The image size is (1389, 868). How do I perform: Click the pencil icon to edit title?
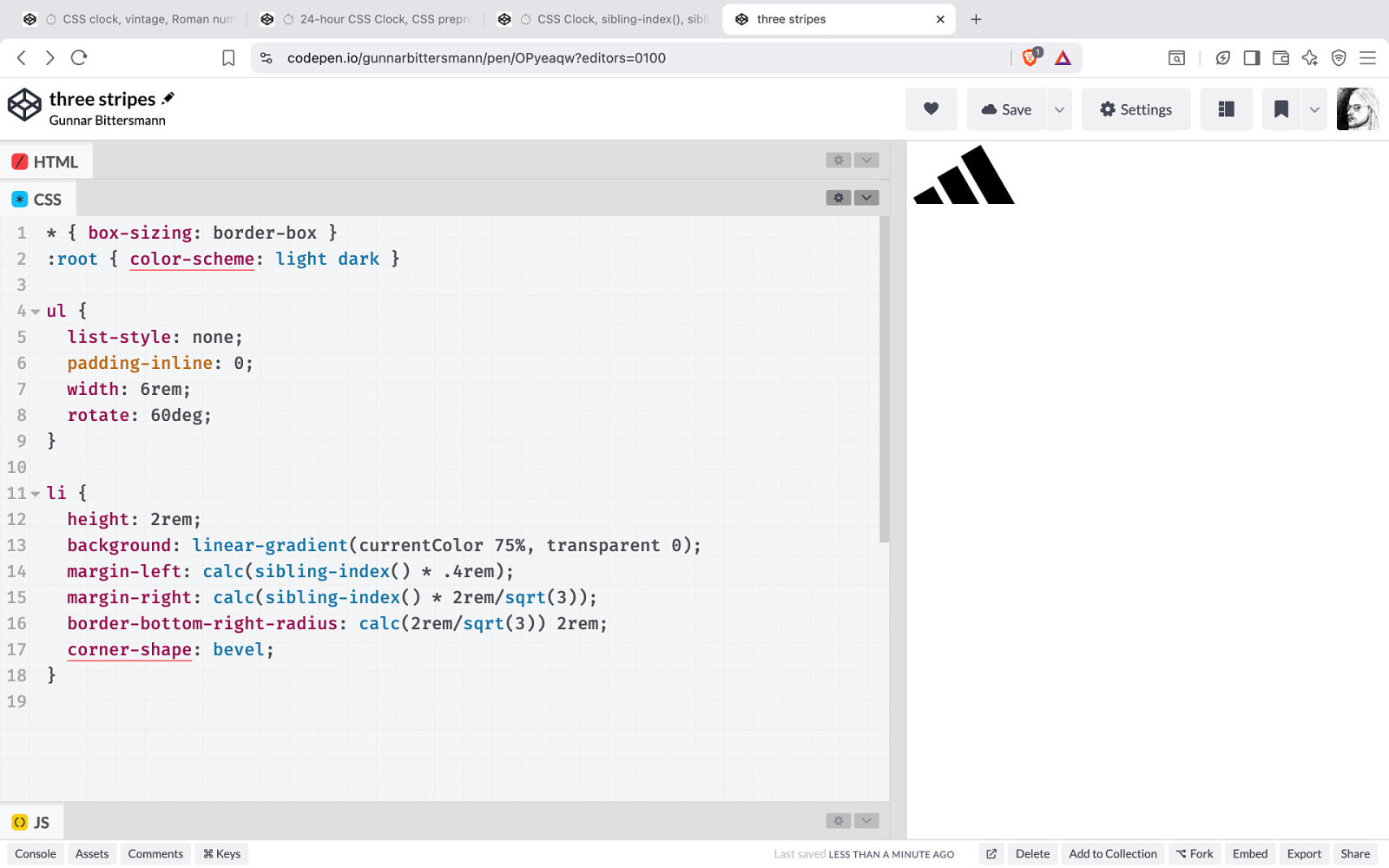click(168, 98)
